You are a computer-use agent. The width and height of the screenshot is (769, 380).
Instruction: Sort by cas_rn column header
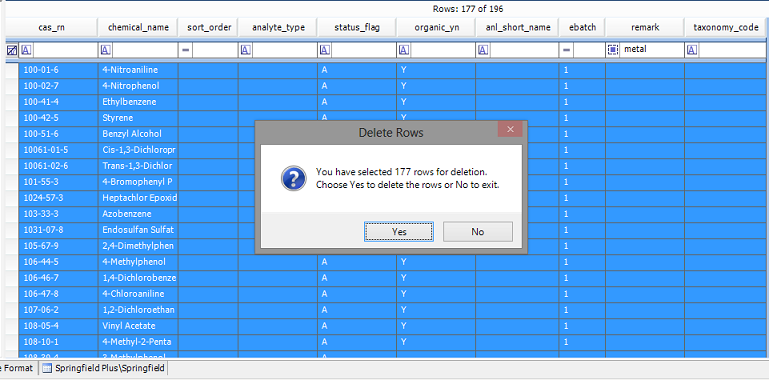tap(51, 27)
